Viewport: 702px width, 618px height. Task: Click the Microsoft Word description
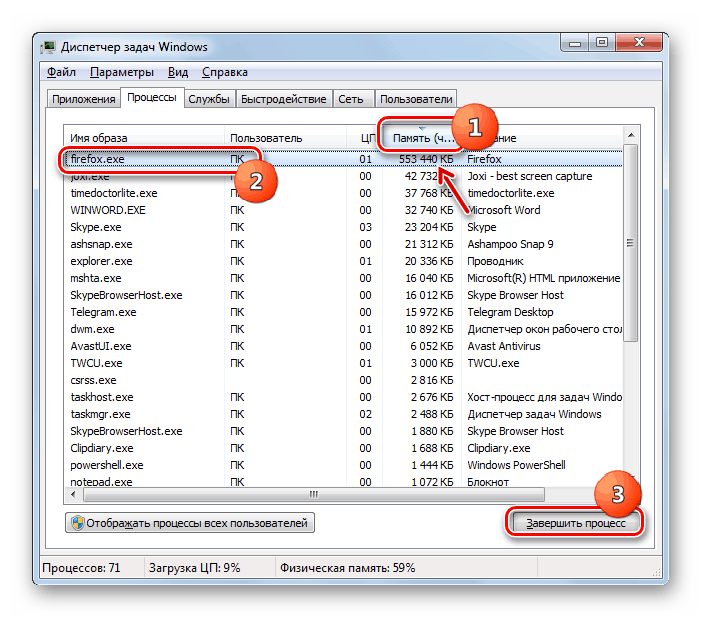coord(504,210)
